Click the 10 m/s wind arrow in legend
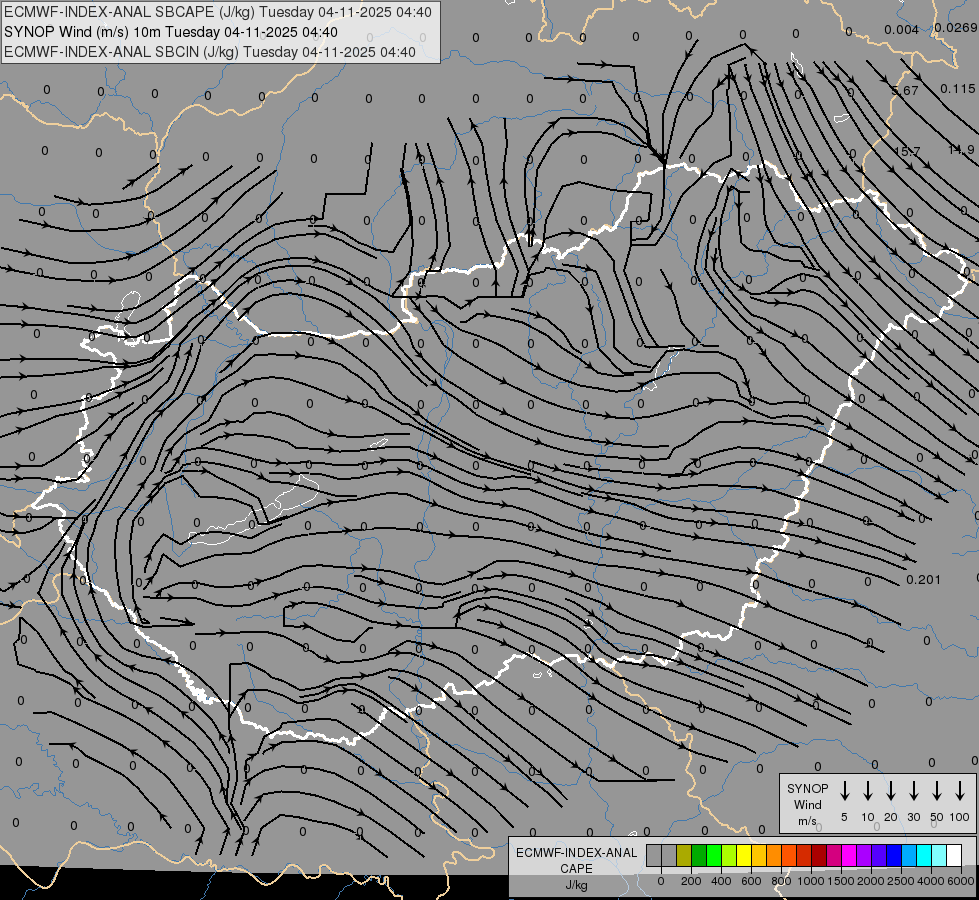 click(868, 791)
